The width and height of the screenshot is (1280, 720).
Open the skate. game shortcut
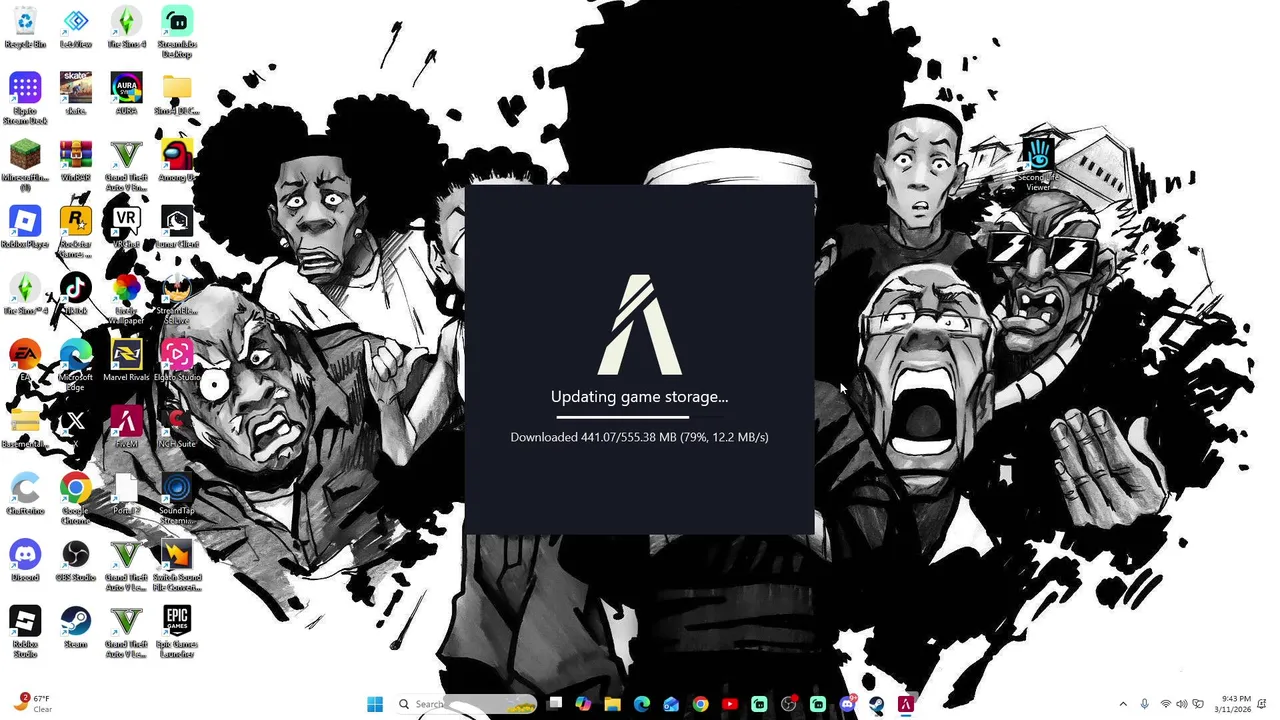[x=76, y=94]
